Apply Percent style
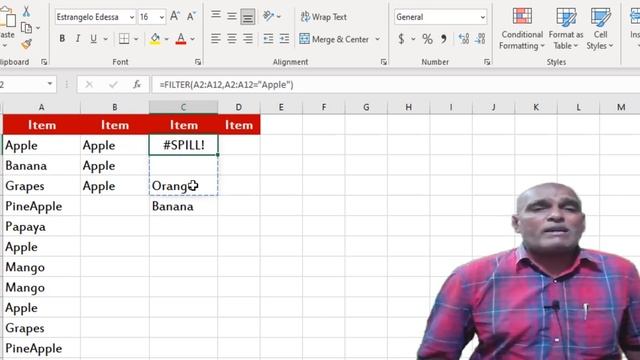This screenshot has height=360, width=640. pyautogui.click(x=427, y=39)
